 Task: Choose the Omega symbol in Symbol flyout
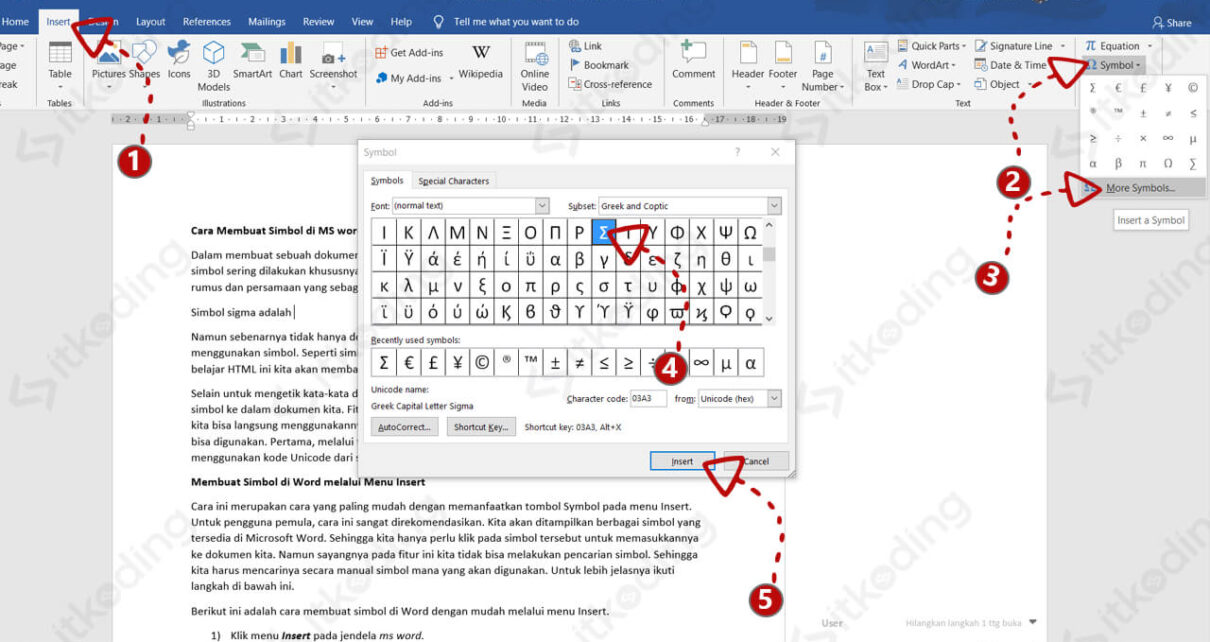(x=1167, y=163)
